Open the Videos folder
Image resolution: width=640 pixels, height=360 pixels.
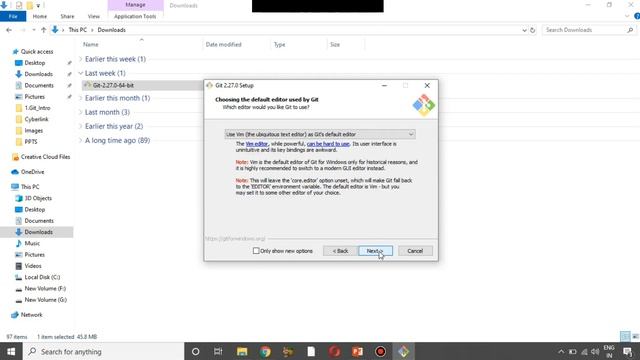tap(33, 266)
